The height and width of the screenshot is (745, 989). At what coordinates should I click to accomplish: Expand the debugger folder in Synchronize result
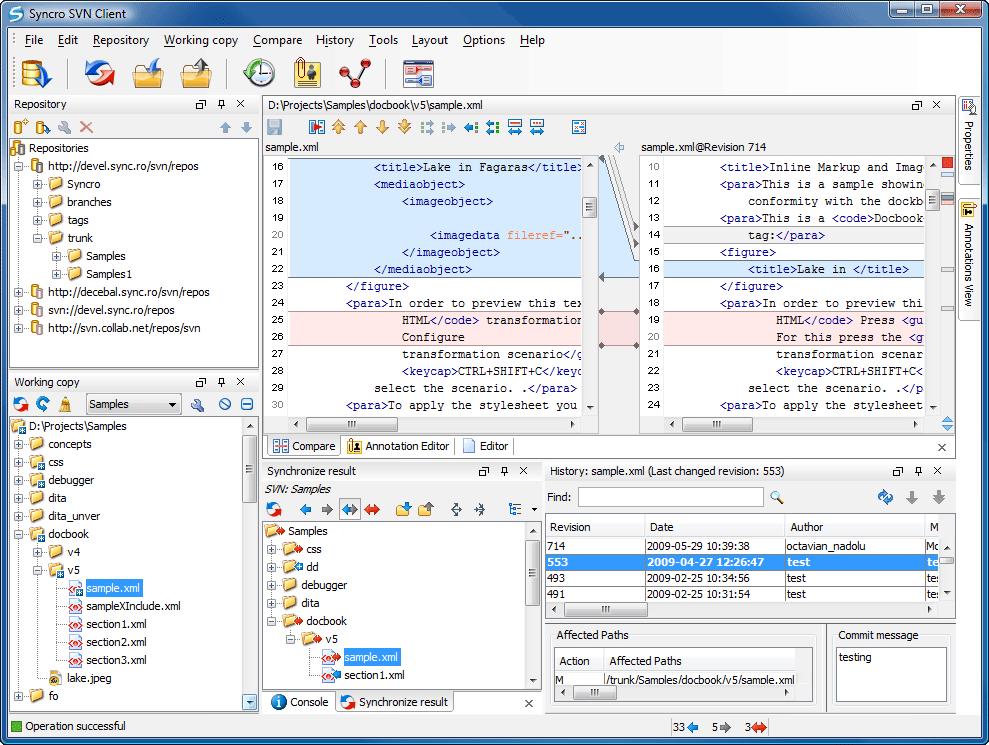tap(272, 585)
